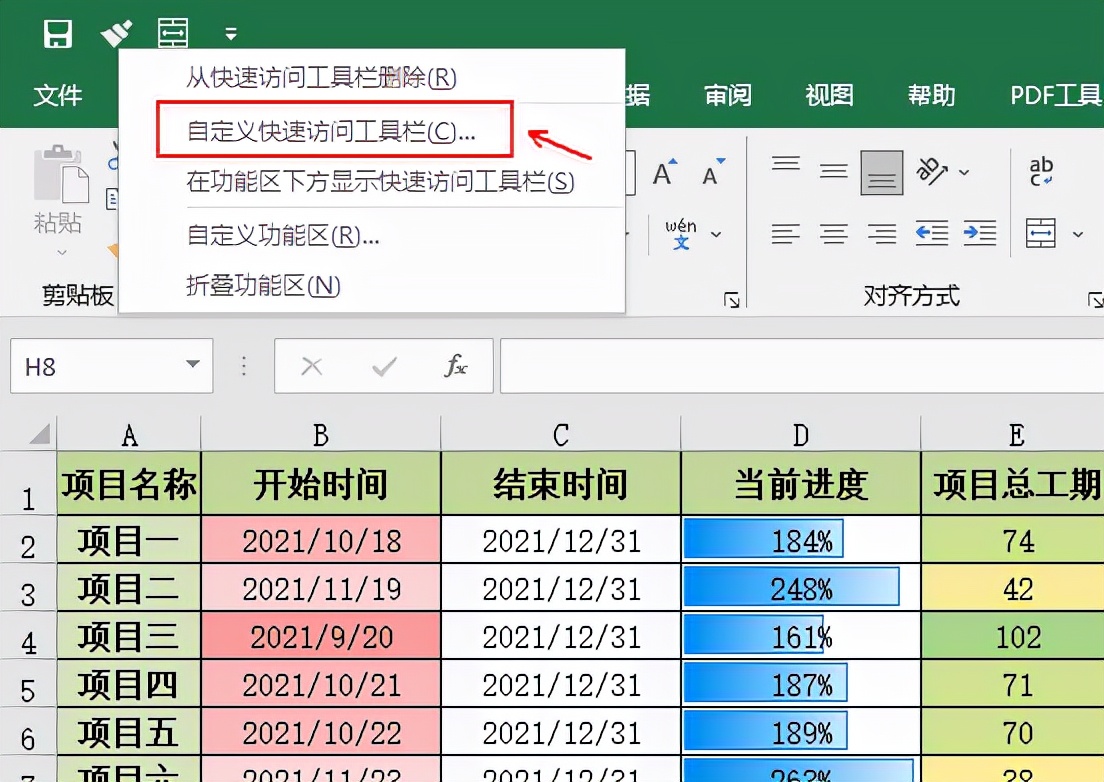Select 从快速访问工具栏删除(R) menu entry
The height and width of the screenshot is (782, 1104).
coord(372,77)
